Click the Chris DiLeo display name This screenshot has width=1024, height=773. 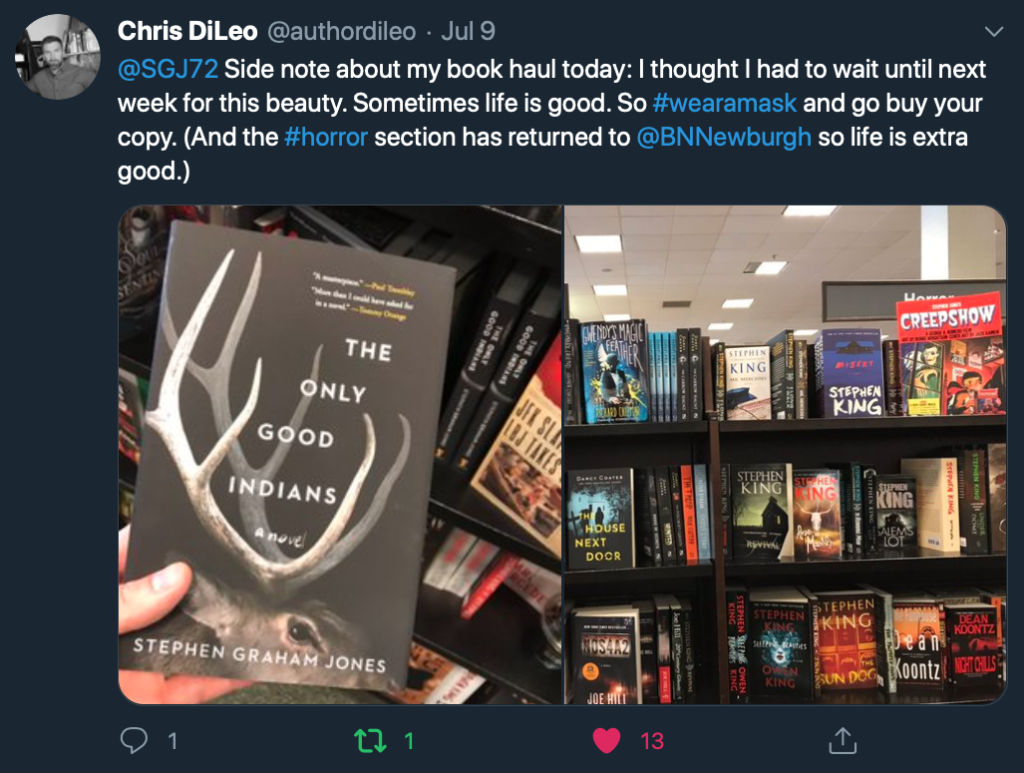coord(187,31)
